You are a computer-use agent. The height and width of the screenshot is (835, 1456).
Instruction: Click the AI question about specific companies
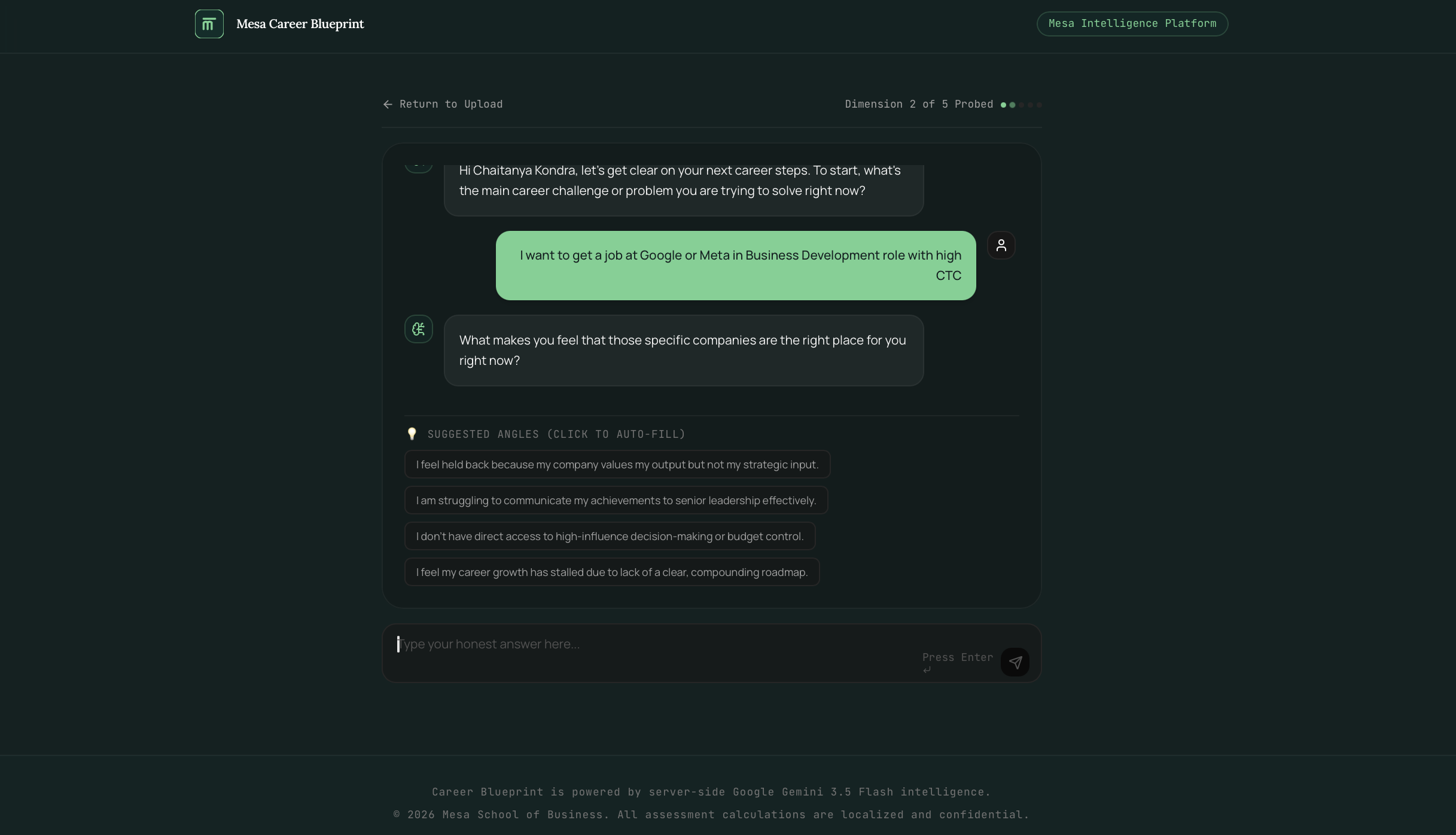[x=684, y=351]
